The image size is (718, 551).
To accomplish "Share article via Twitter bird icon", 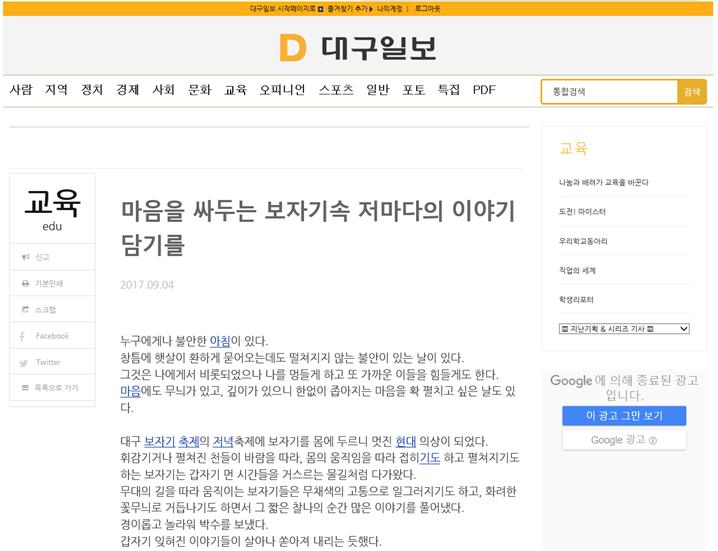I will (x=25, y=362).
